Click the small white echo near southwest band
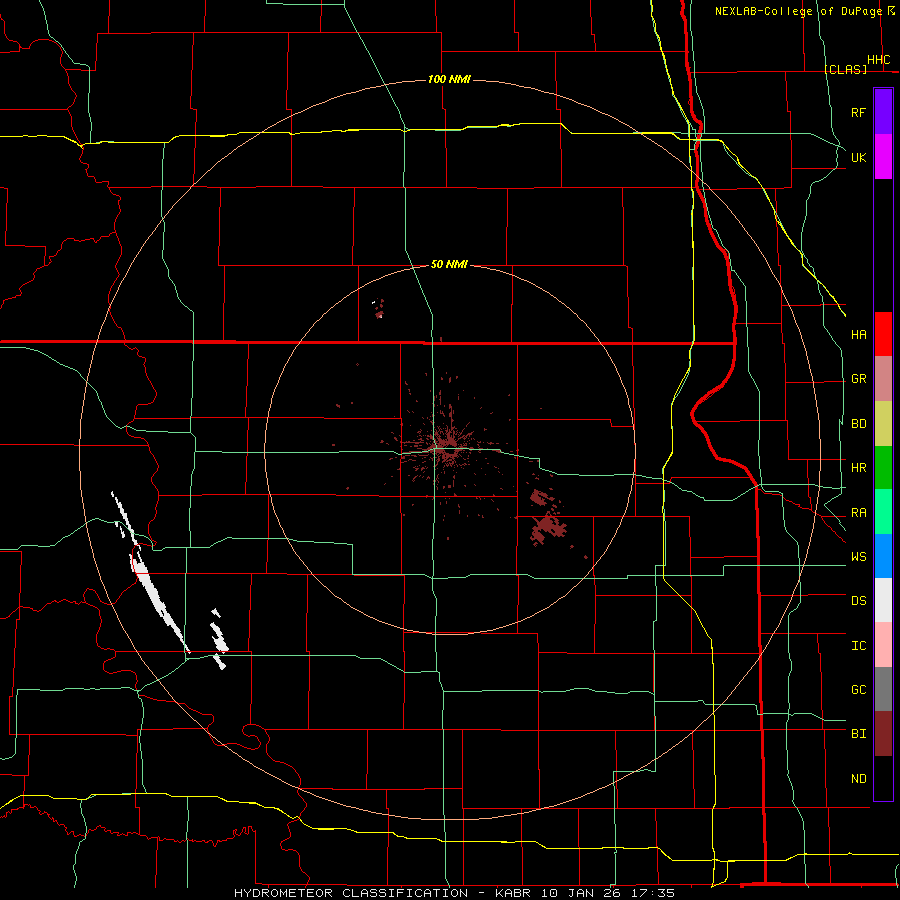 point(219,638)
